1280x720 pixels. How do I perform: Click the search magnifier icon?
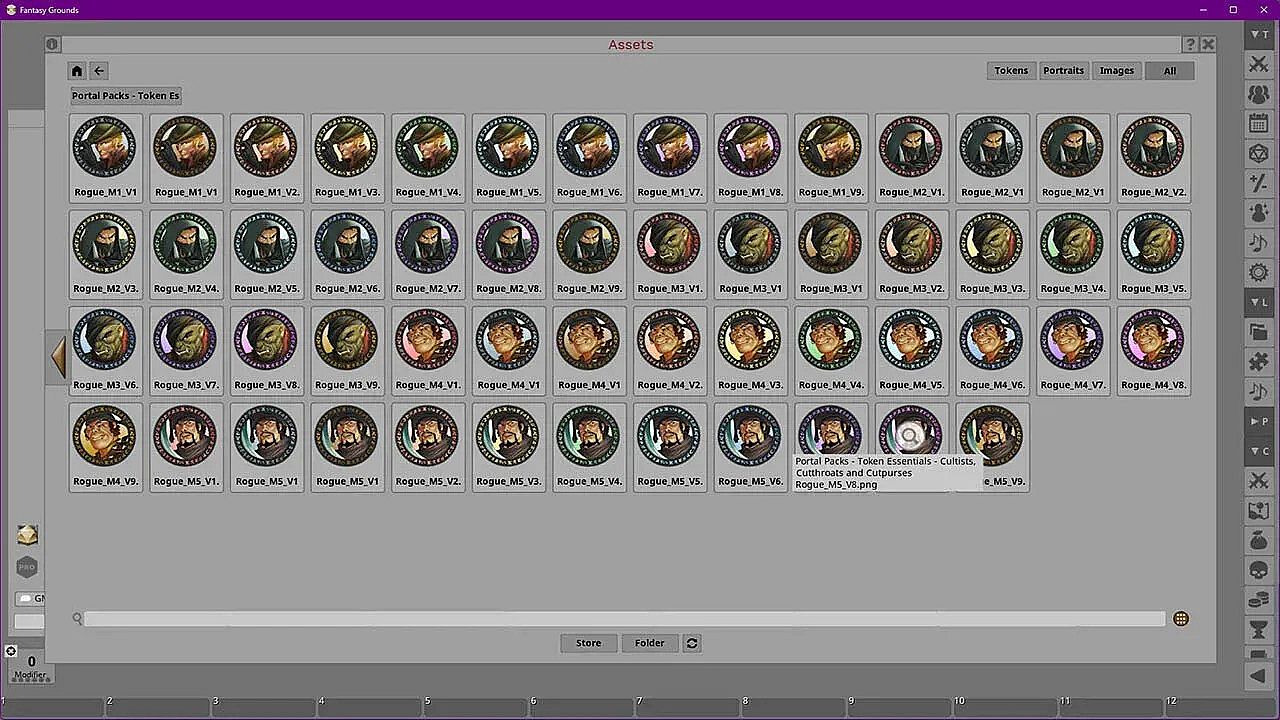tap(77, 619)
